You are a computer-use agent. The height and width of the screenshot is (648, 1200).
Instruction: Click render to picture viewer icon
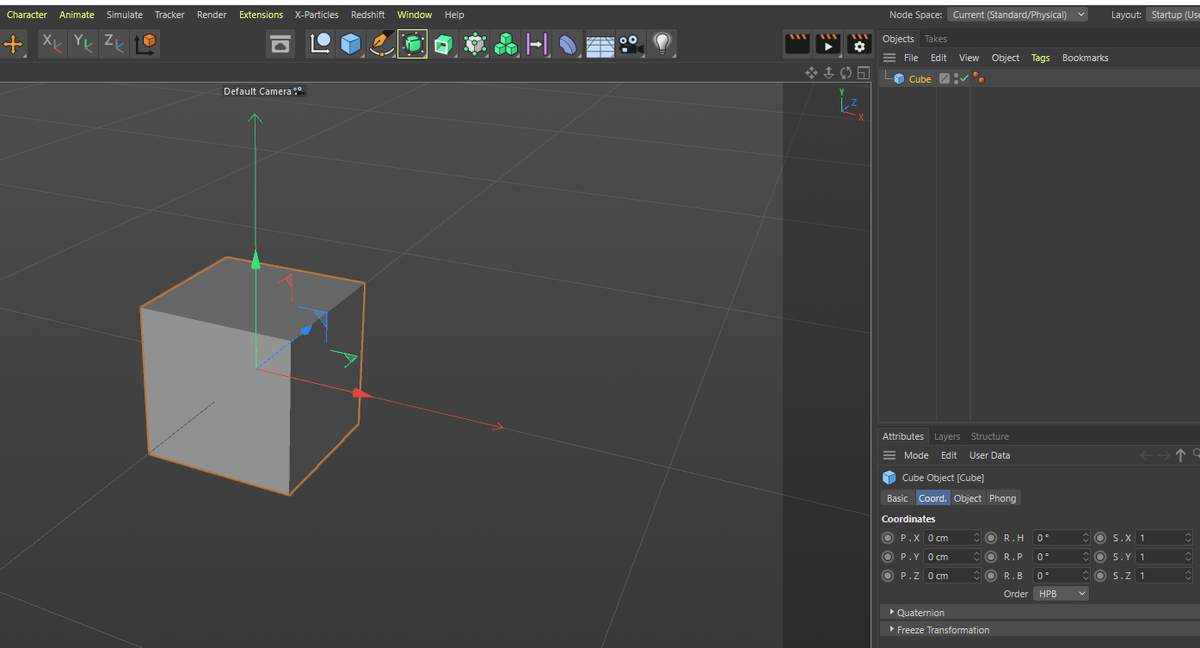point(828,44)
